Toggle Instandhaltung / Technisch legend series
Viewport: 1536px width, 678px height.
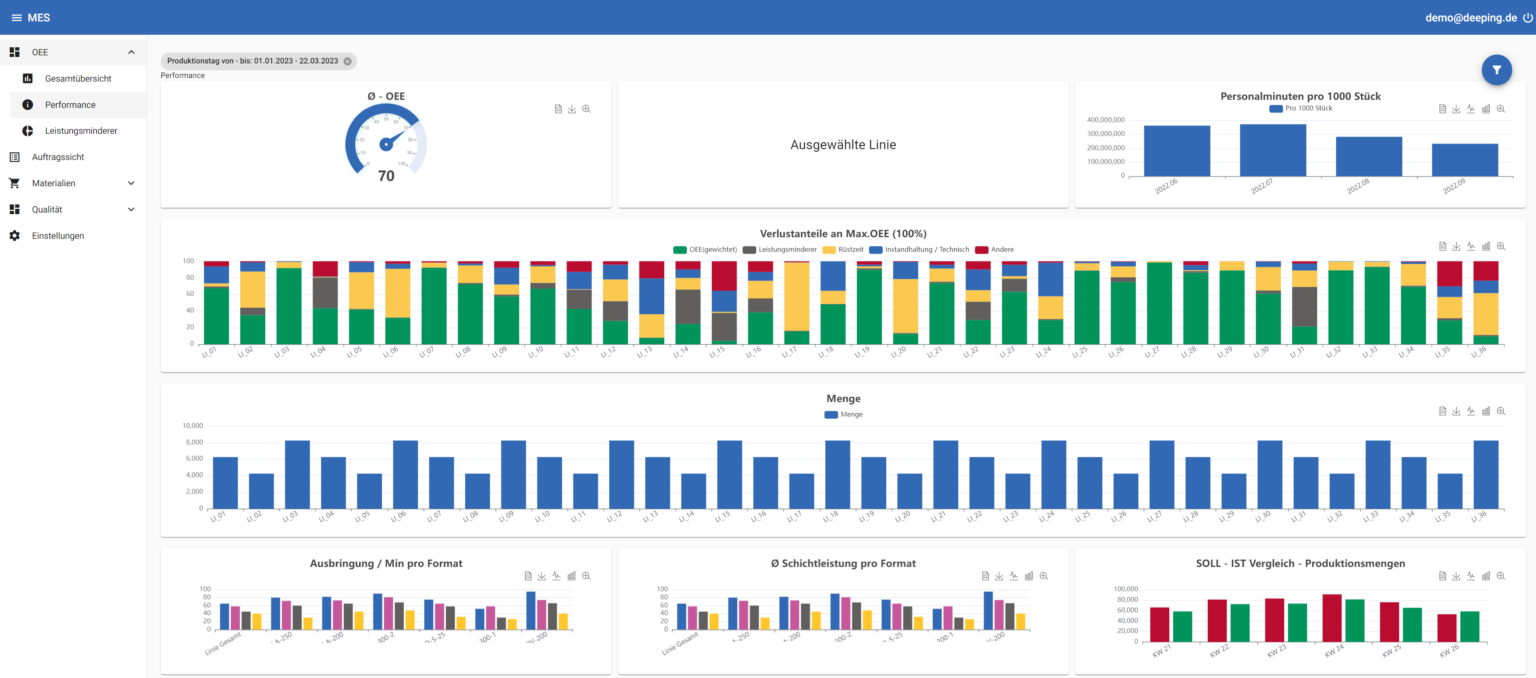[x=921, y=249]
